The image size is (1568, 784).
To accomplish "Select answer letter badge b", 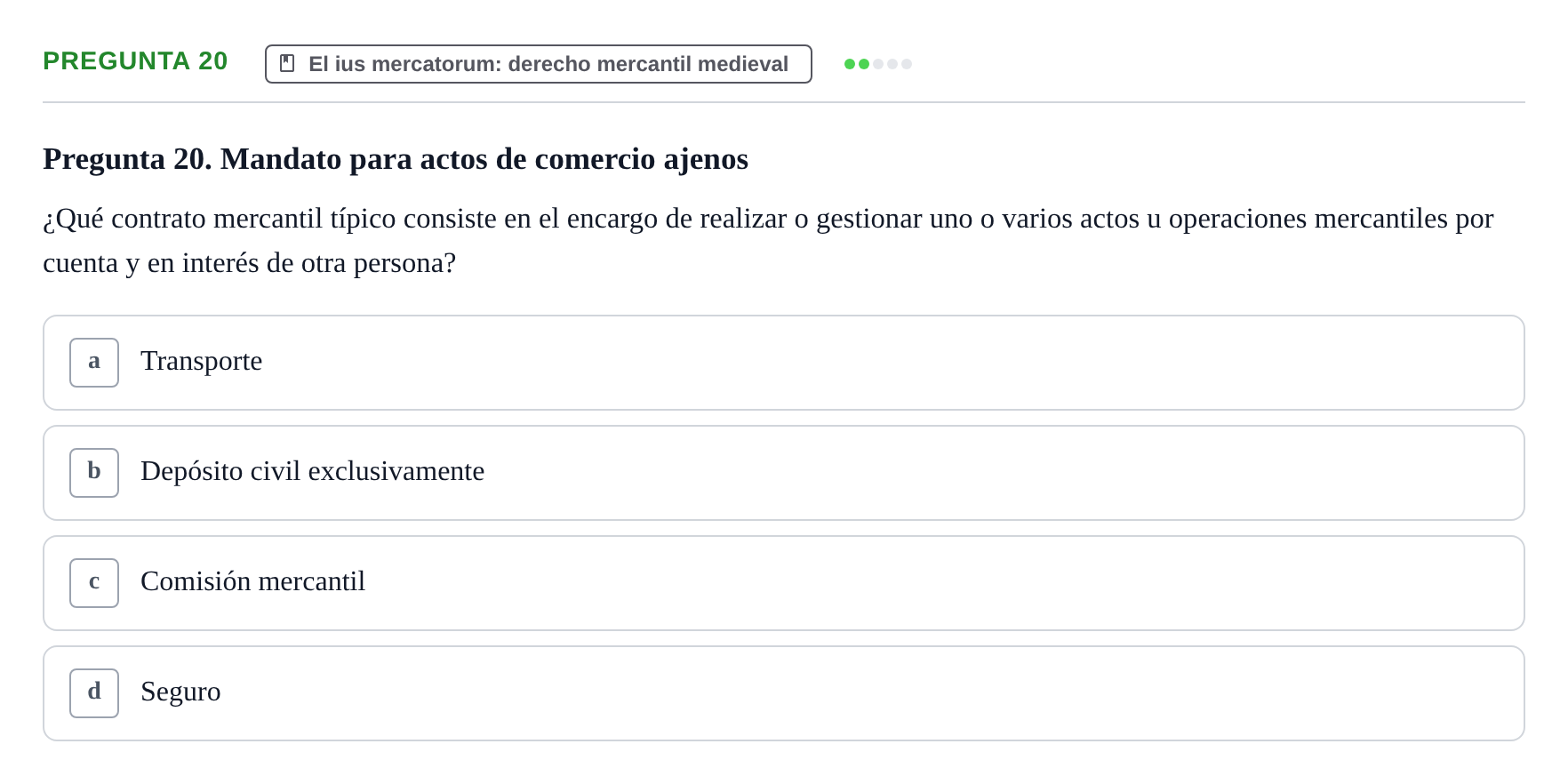I will pos(94,473).
